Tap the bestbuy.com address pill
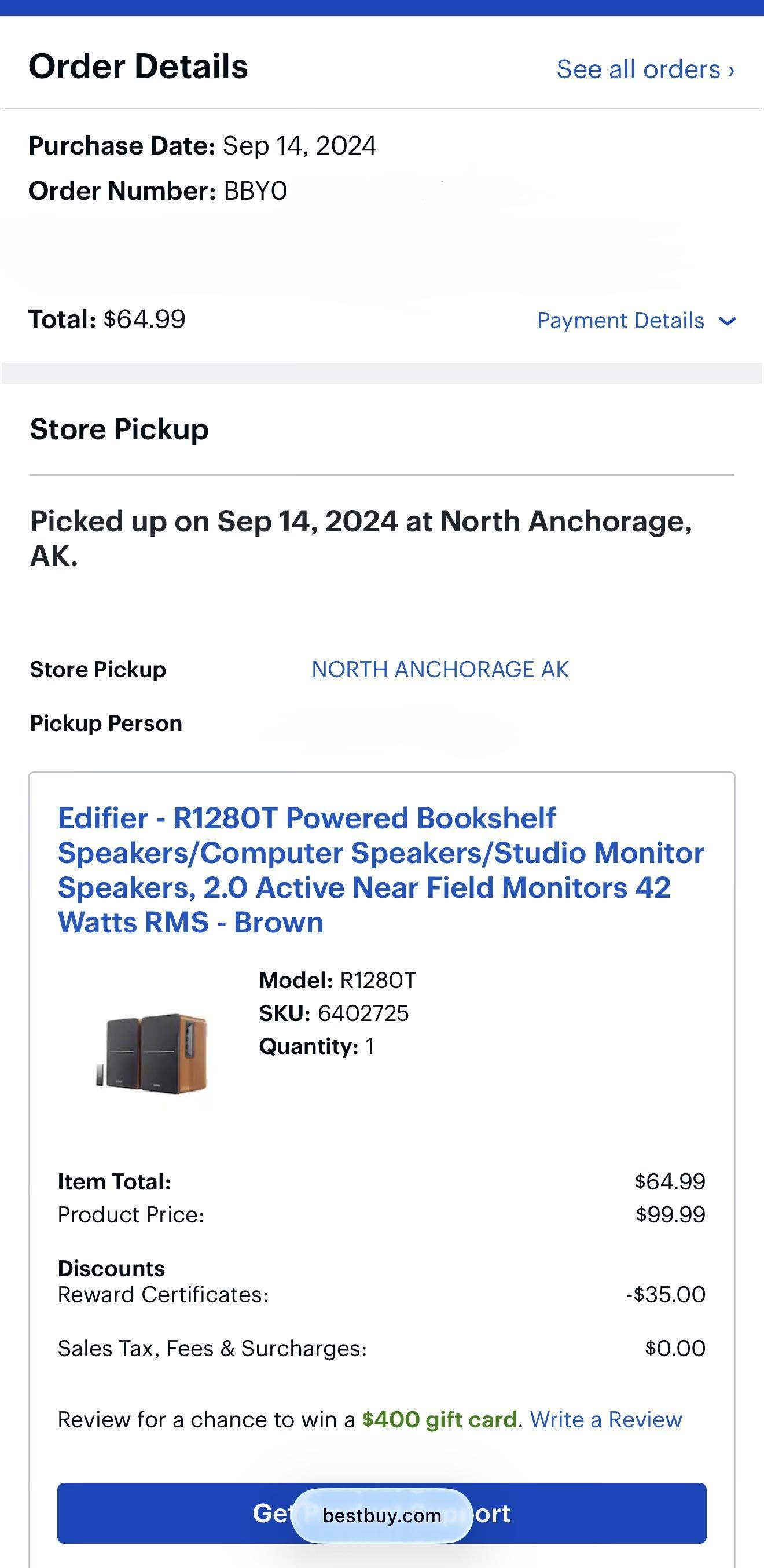Viewport: 764px width, 1568px height. click(x=383, y=1515)
